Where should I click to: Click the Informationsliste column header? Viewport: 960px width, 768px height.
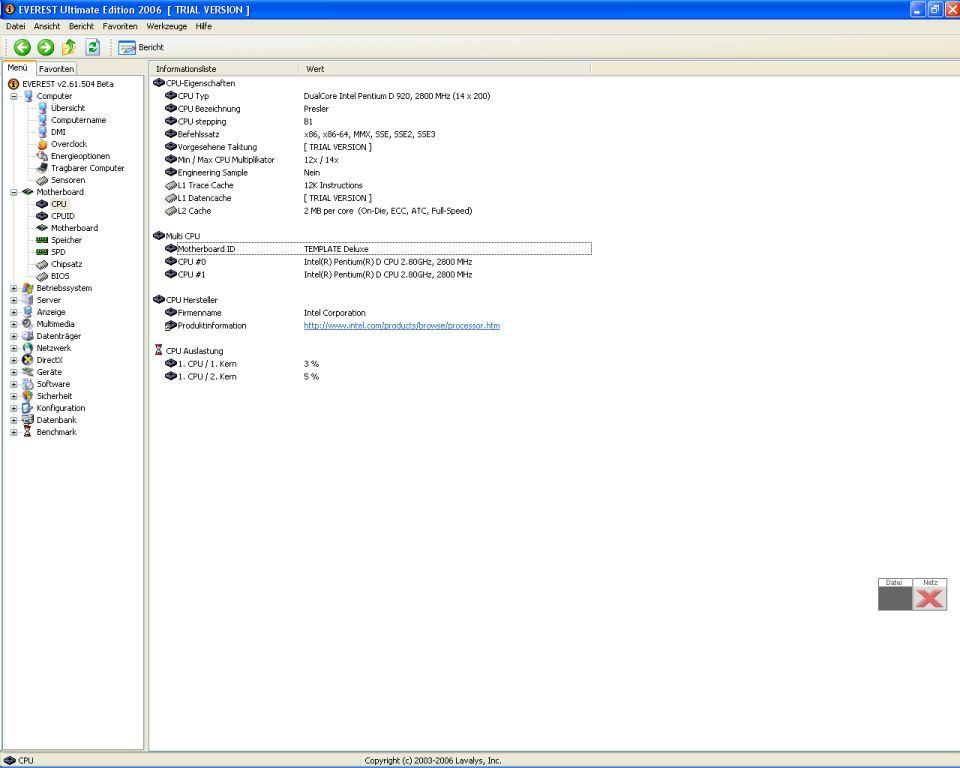pyautogui.click(x=224, y=69)
